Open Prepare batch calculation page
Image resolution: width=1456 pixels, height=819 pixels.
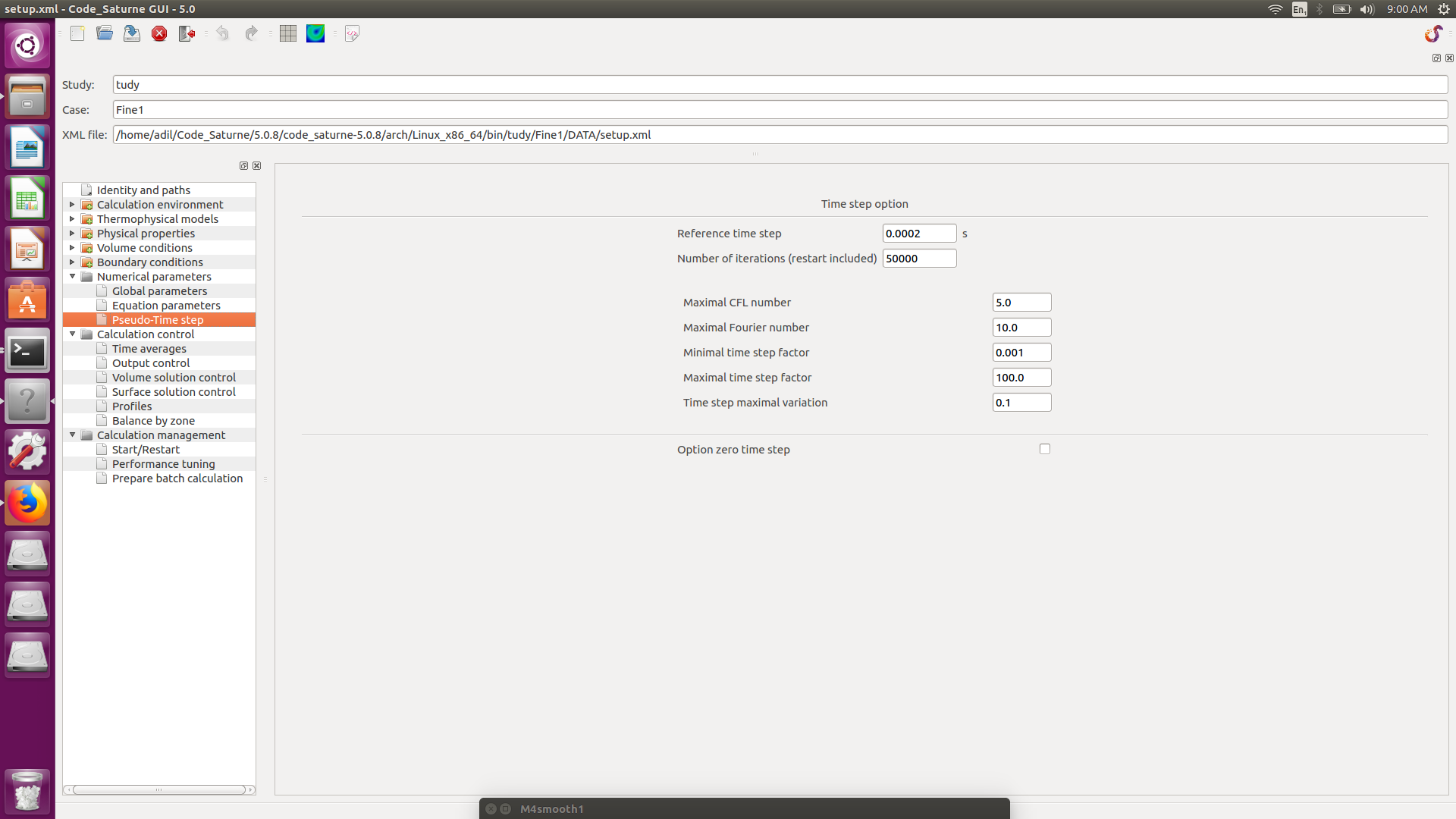[177, 479]
